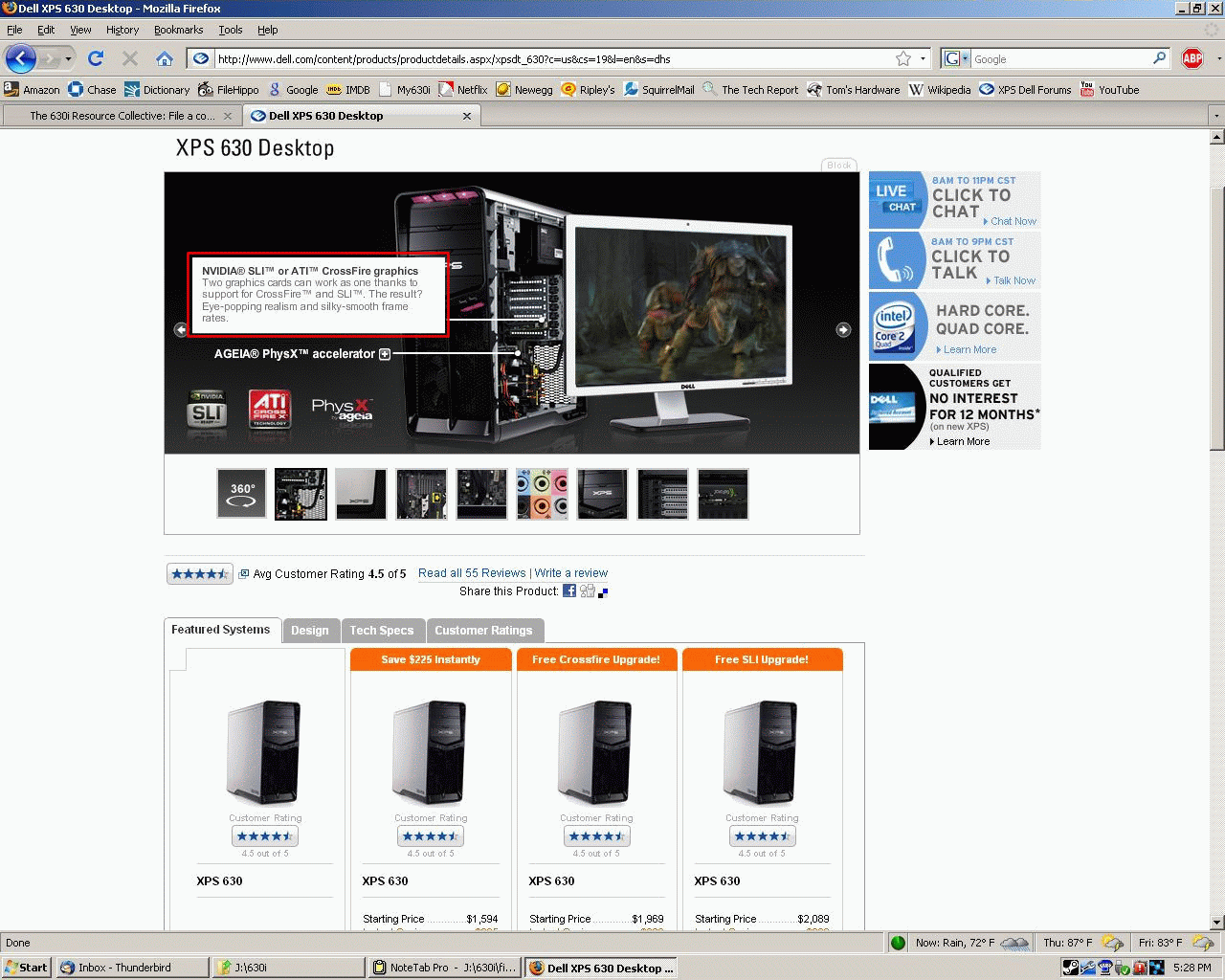
Task: Switch to the Tech Specs tab
Action: tap(382, 631)
